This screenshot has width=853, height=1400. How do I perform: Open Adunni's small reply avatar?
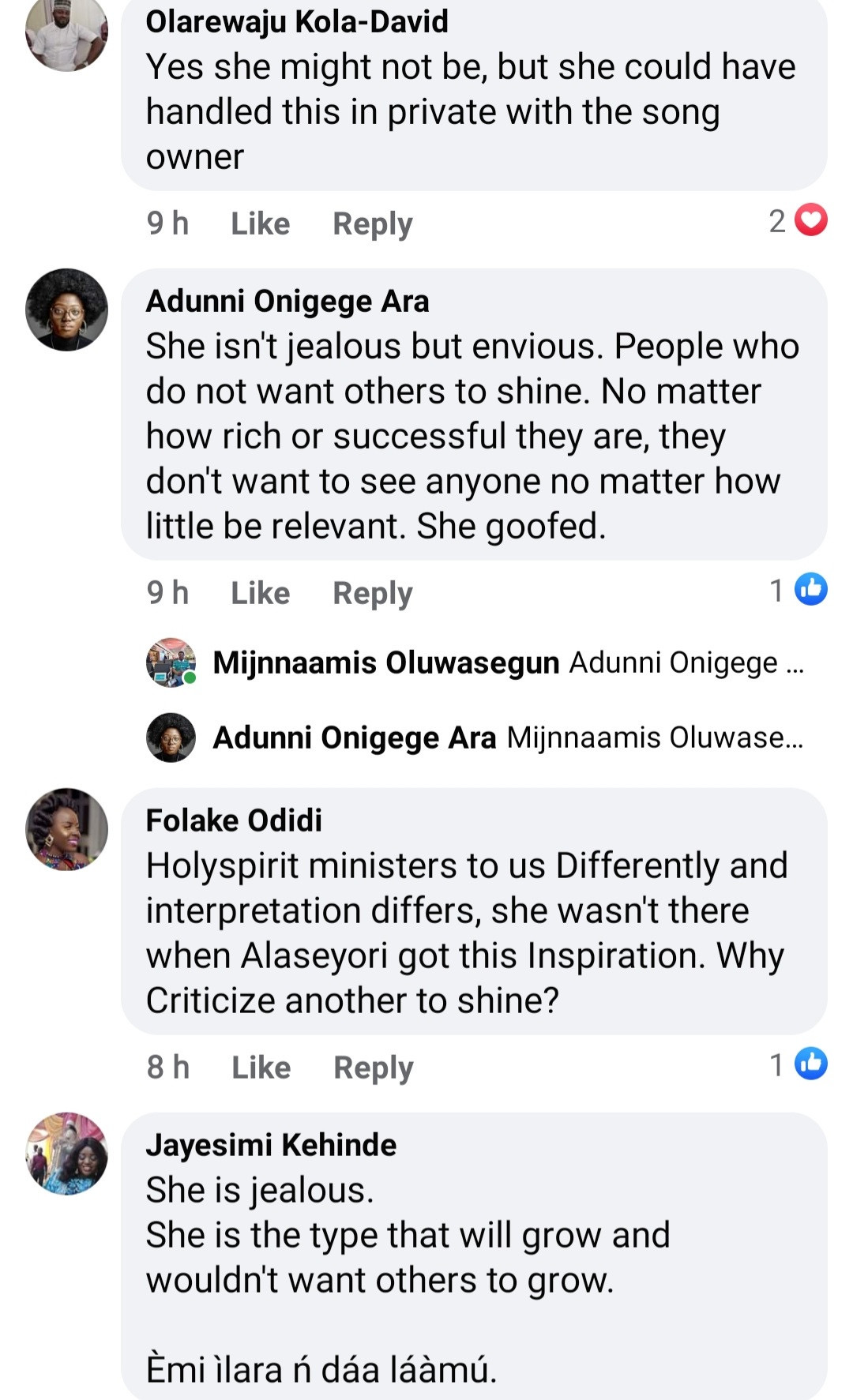click(x=171, y=738)
